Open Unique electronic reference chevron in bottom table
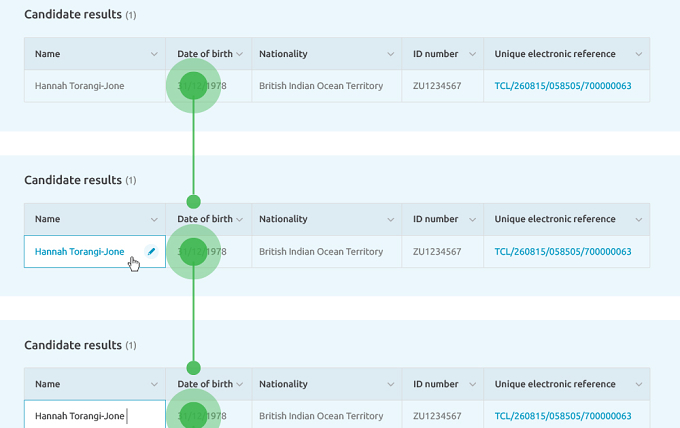 click(x=638, y=384)
